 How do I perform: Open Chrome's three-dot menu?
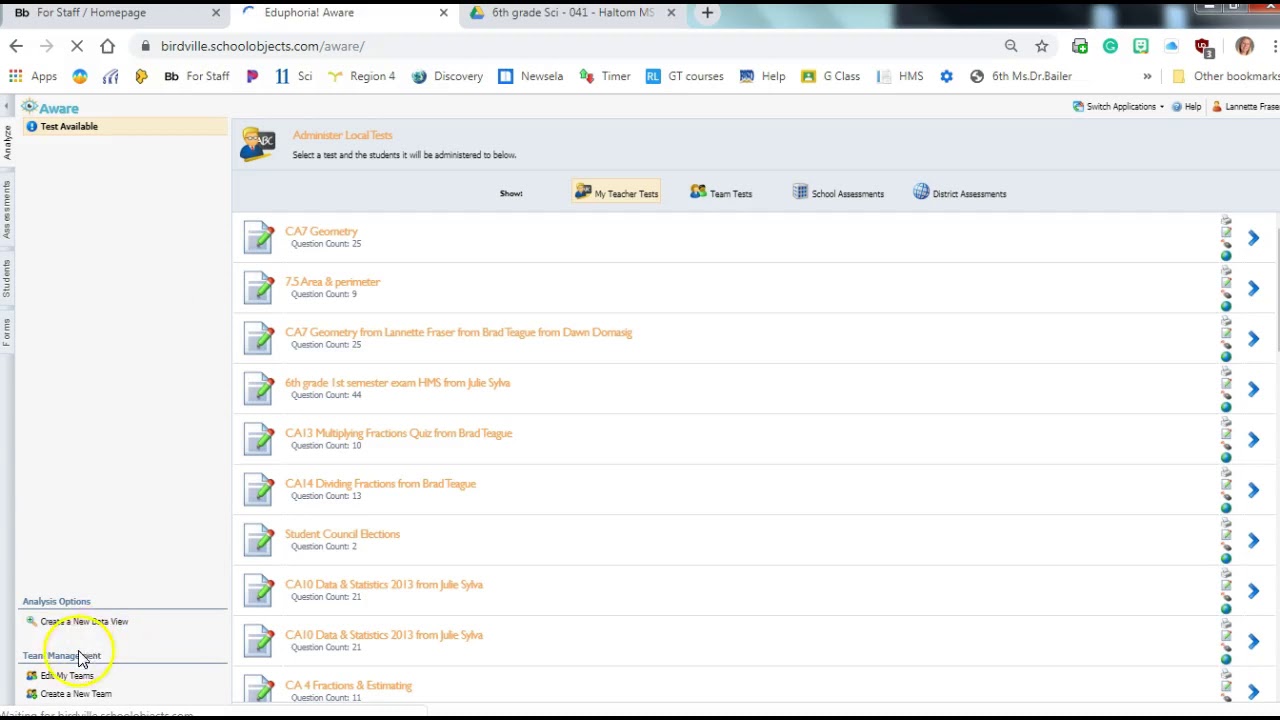[1275, 46]
